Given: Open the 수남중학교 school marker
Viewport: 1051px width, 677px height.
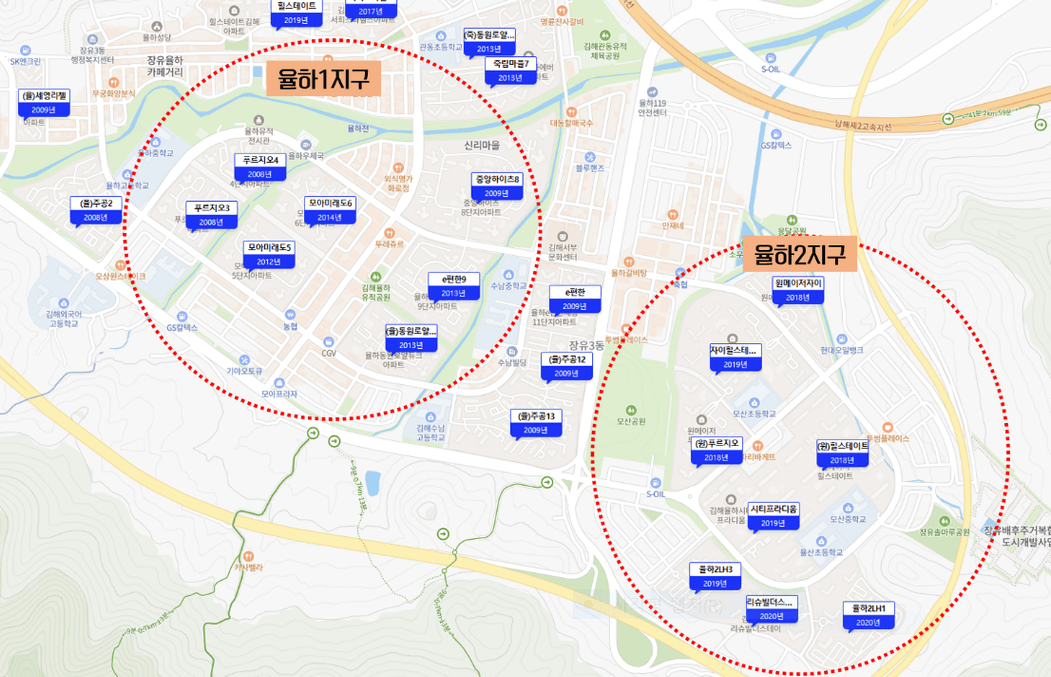Looking at the screenshot, I should coord(509,275).
